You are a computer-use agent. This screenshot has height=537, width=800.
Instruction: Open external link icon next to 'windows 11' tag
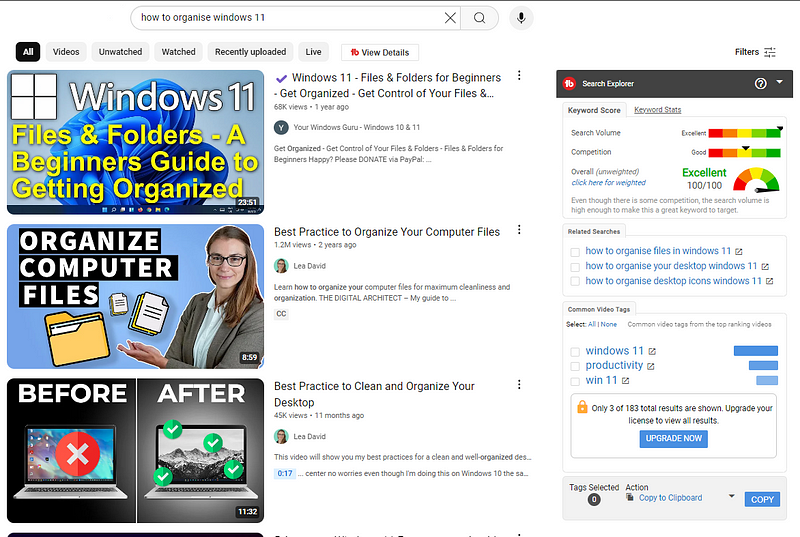point(652,351)
